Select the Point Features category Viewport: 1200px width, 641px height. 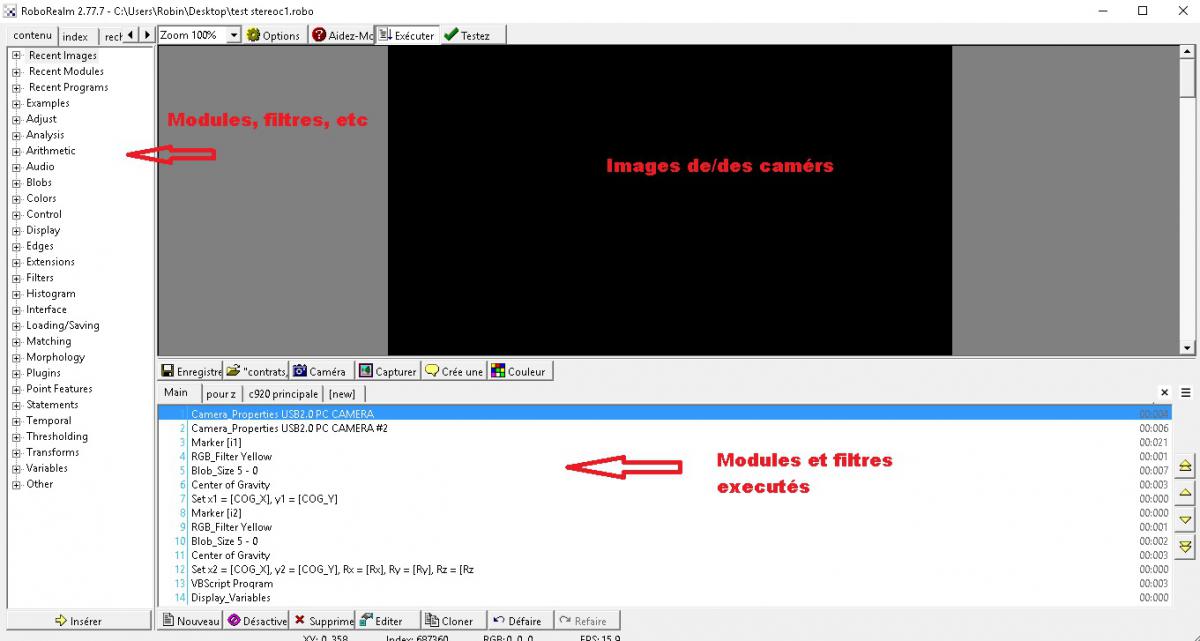pyautogui.click(x=59, y=389)
